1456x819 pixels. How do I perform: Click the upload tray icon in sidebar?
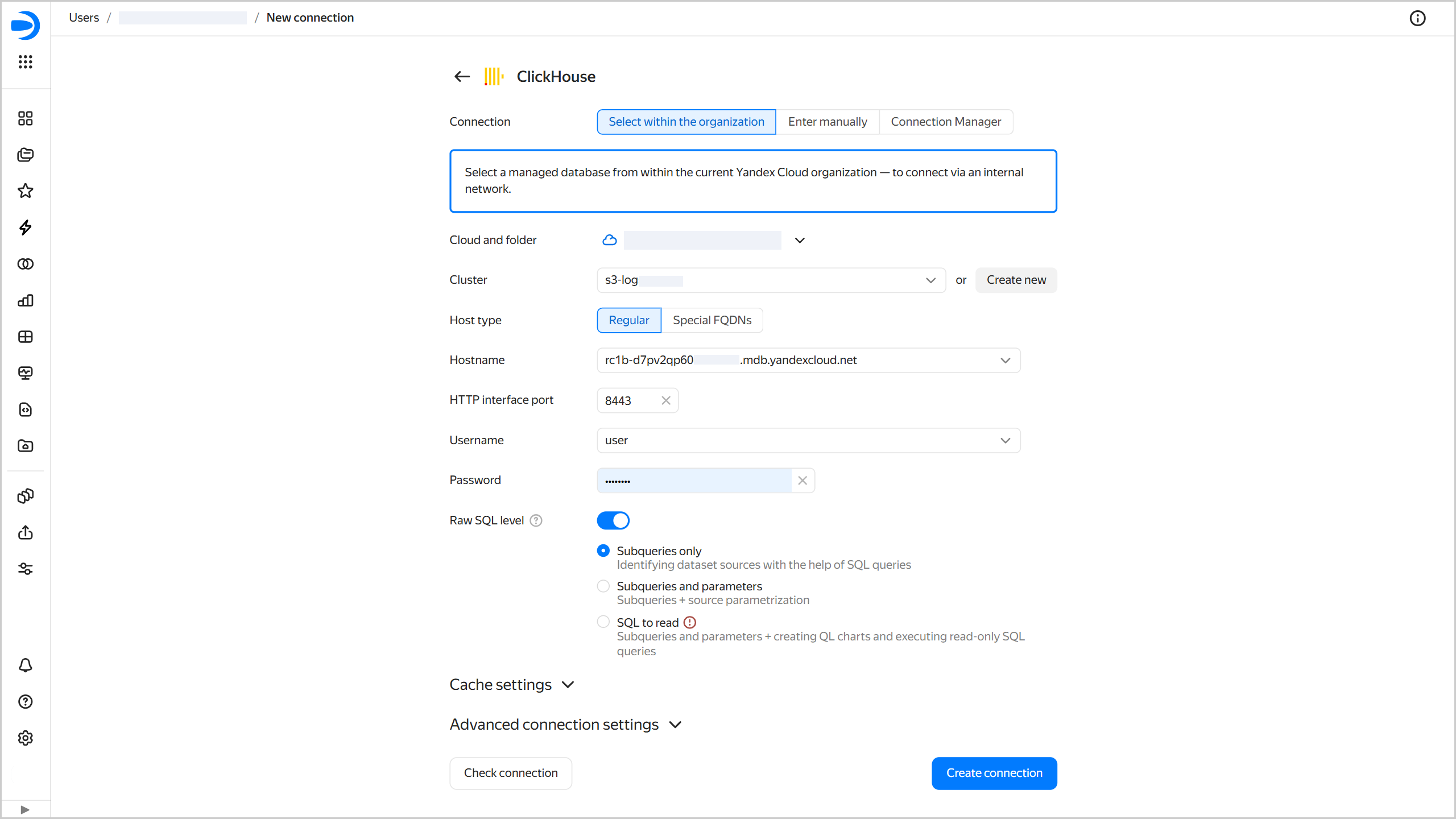pyautogui.click(x=26, y=532)
